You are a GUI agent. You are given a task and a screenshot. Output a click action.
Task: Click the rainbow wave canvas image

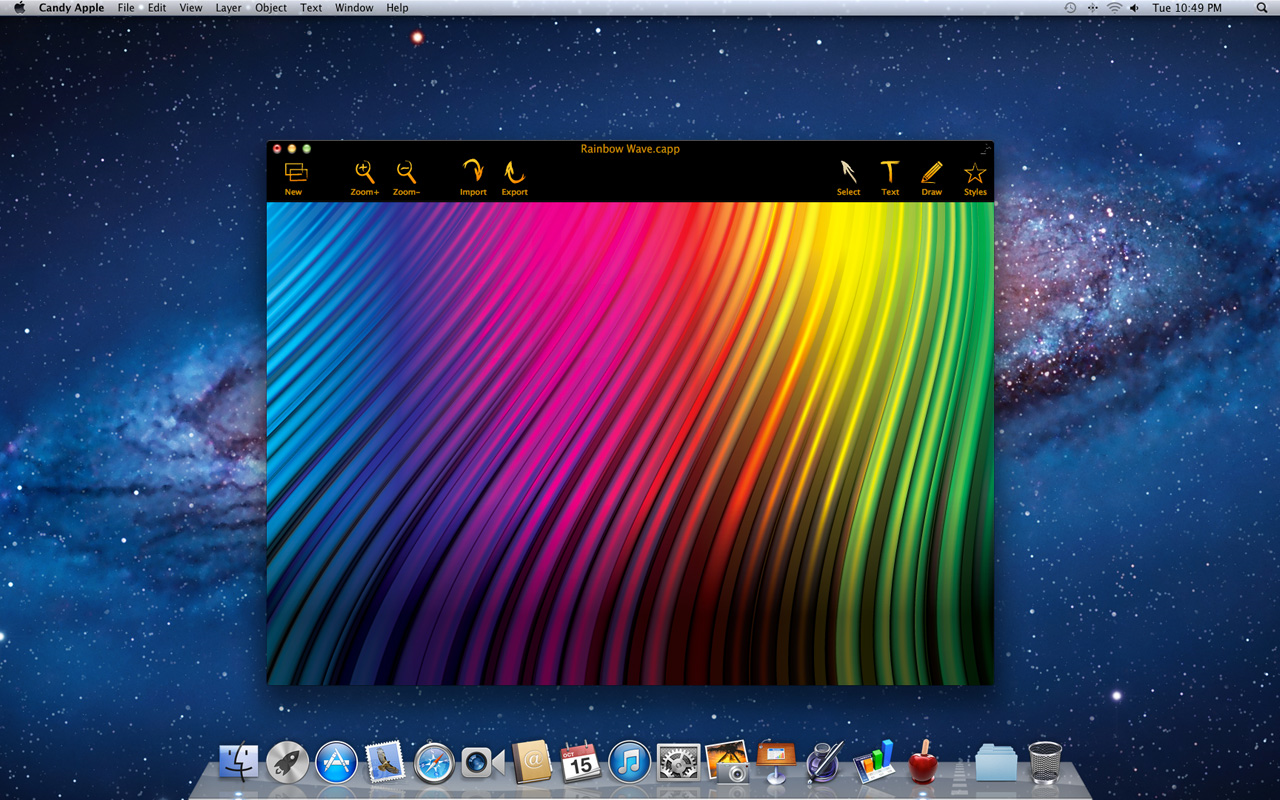[x=630, y=443]
